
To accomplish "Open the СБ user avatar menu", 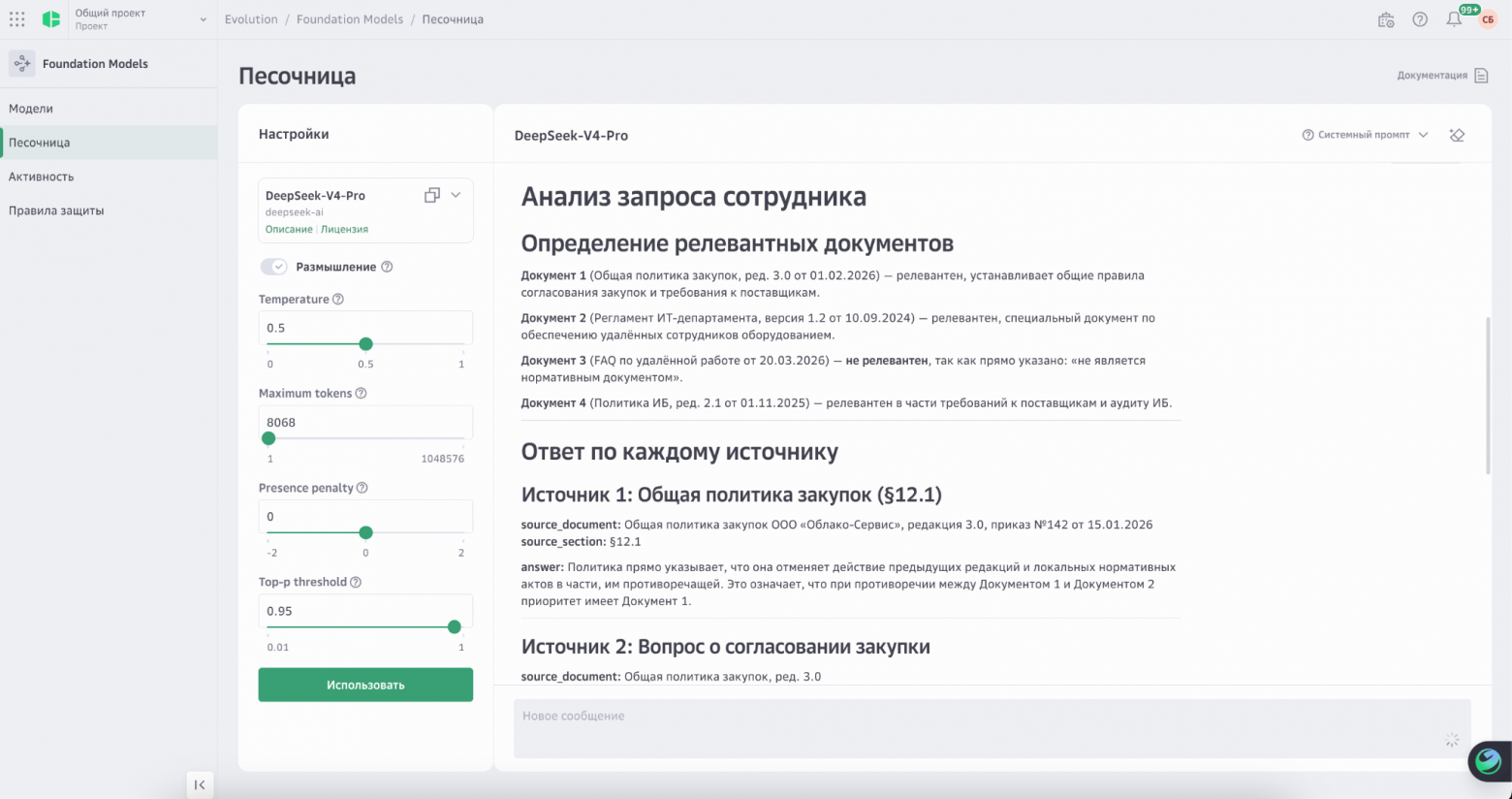I will coord(1488,20).
